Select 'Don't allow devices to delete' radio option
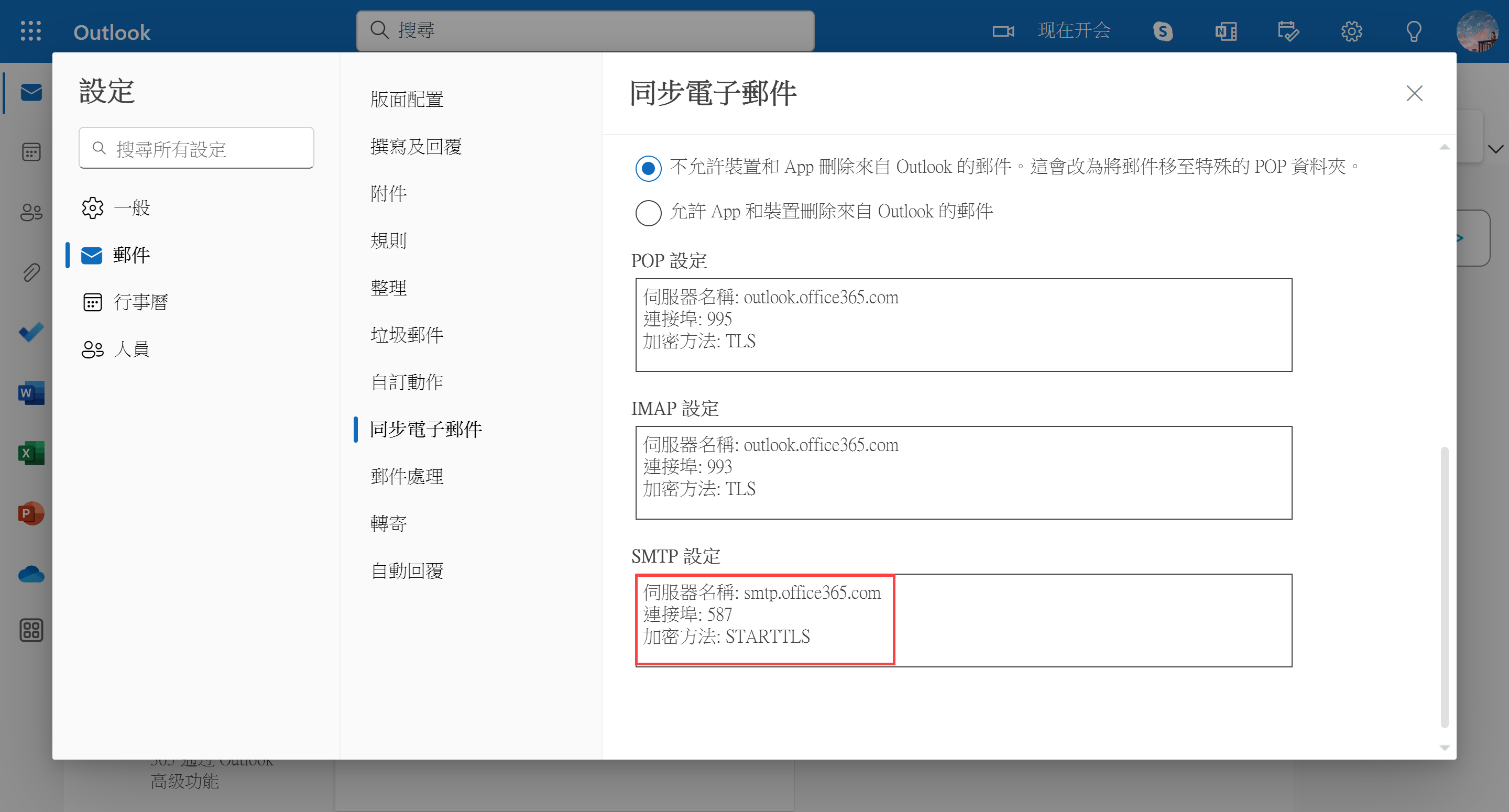This screenshot has width=1509, height=812. (649, 168)
